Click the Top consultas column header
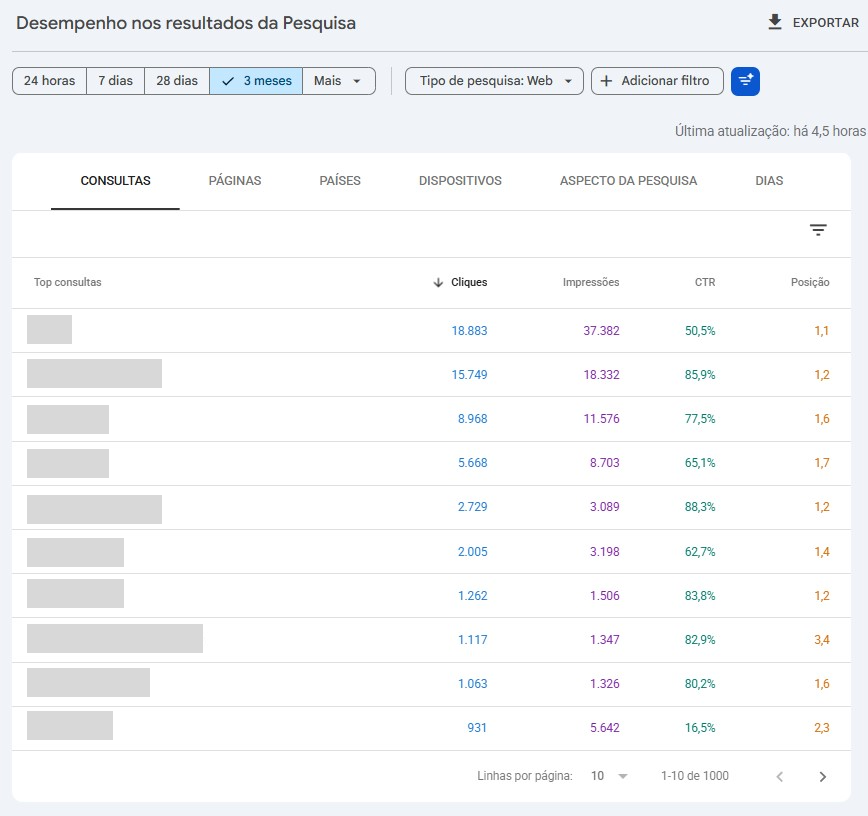The height and width of the screenshot is (816, 868). tap(68, 282)
